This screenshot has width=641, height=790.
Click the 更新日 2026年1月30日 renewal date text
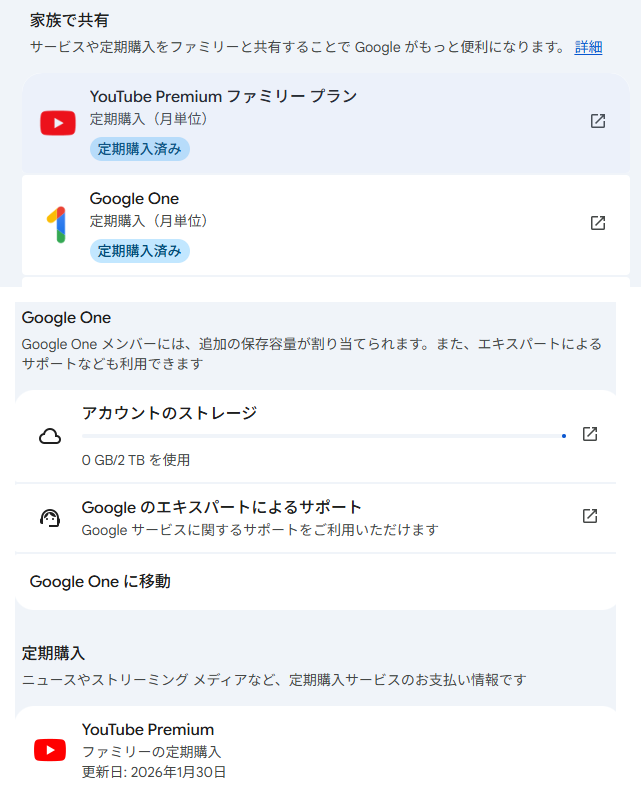click(154, 772)
